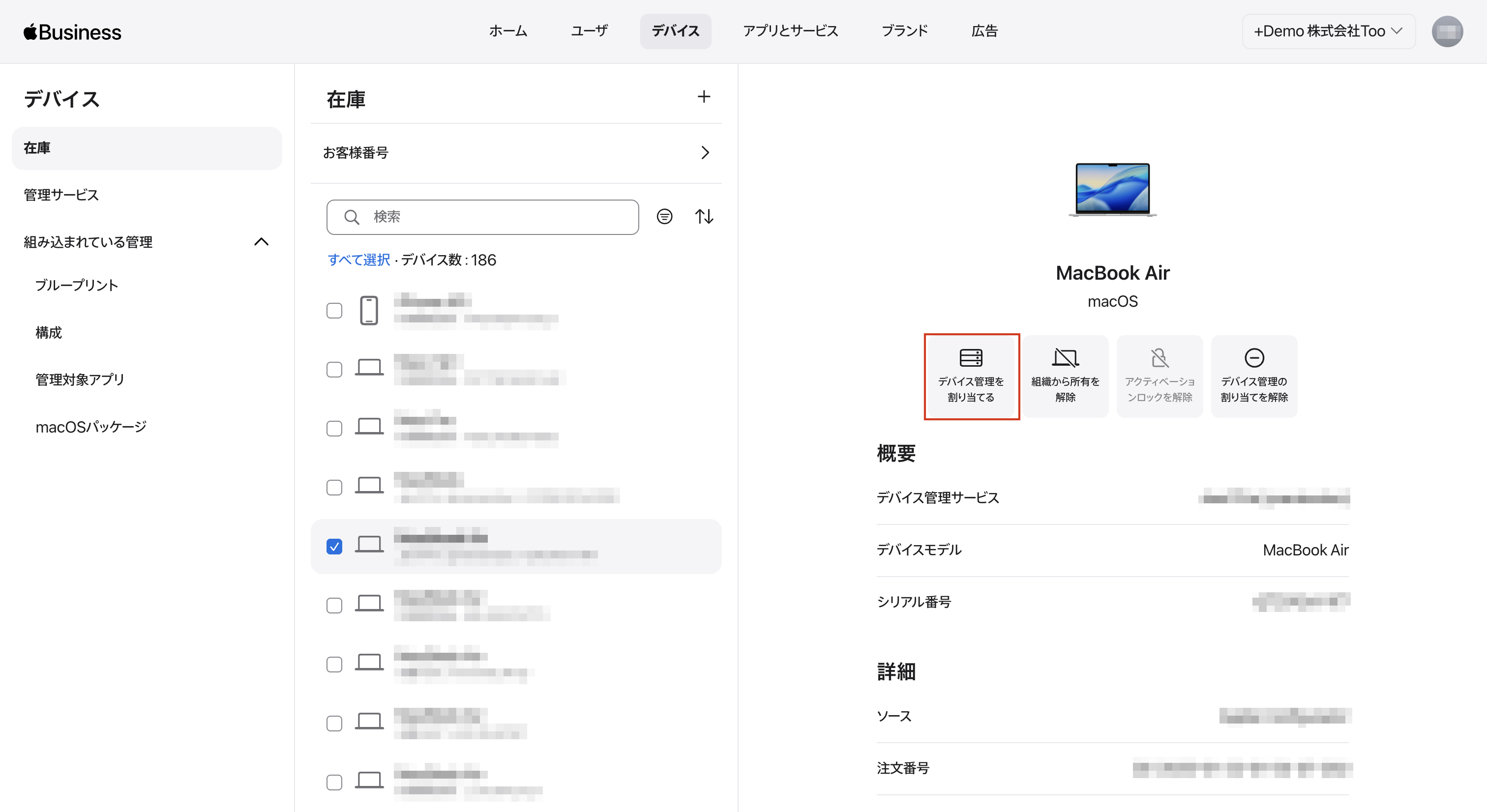Click the シリアル番号 label
Viewport: 1487px width, 812px height.
click(914, 602)
